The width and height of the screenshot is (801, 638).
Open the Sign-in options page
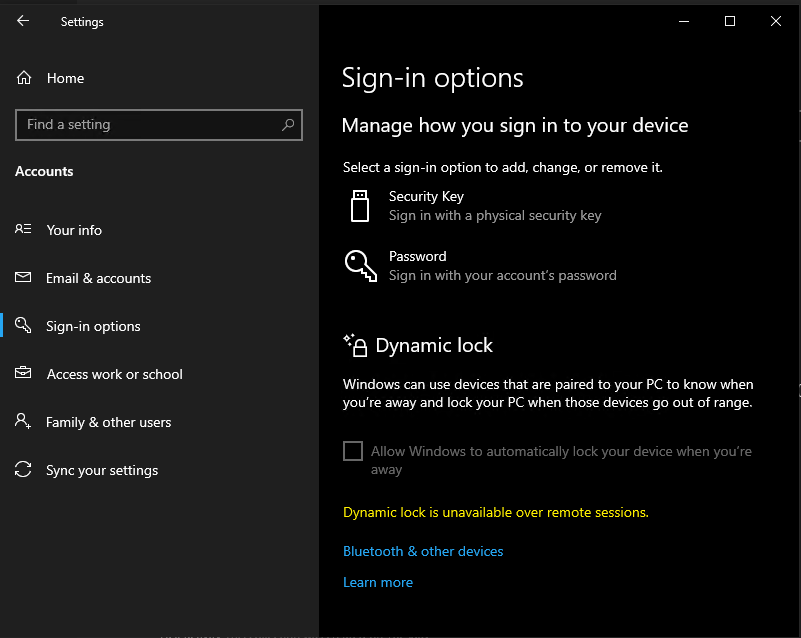coord(93,326)
